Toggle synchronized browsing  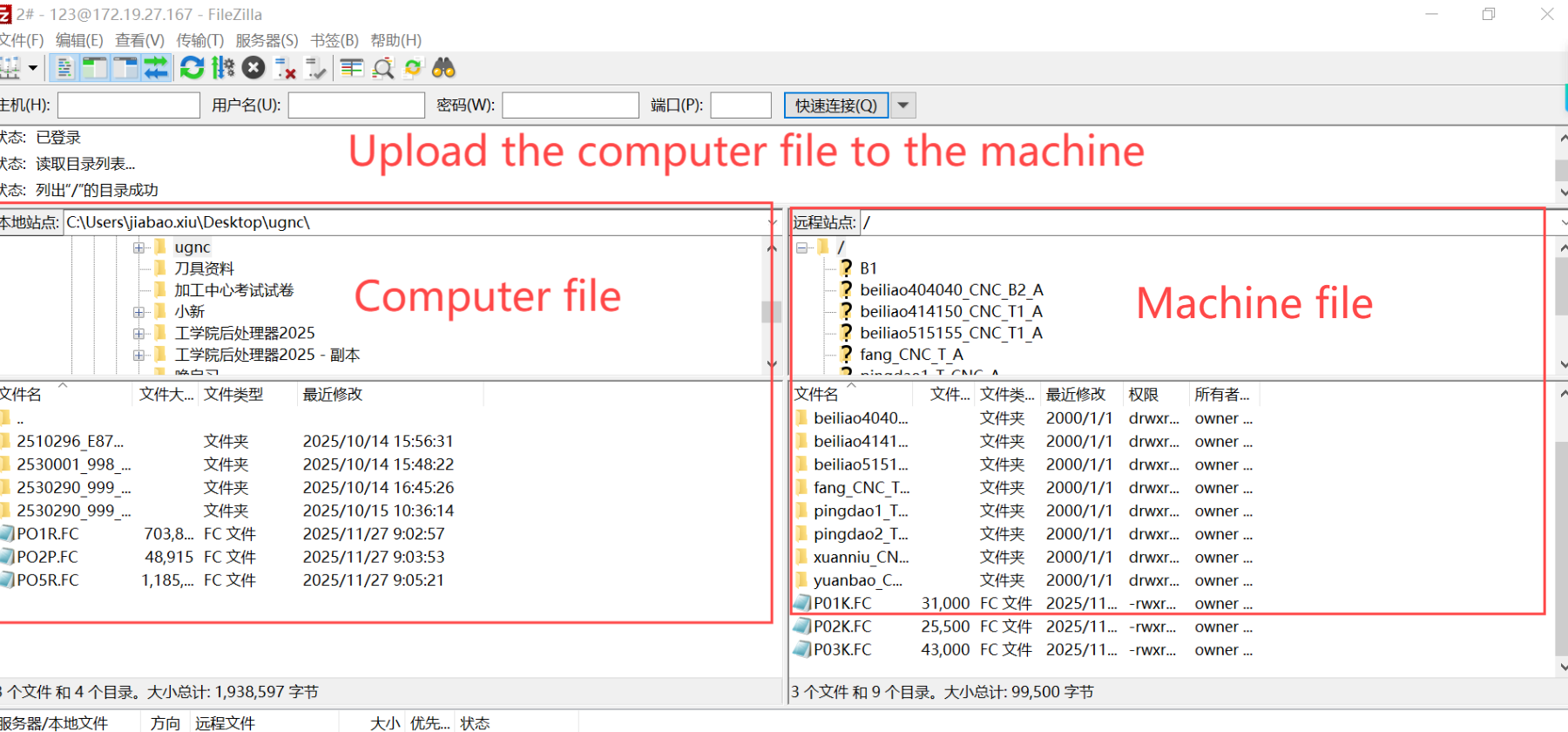point(413,68)
